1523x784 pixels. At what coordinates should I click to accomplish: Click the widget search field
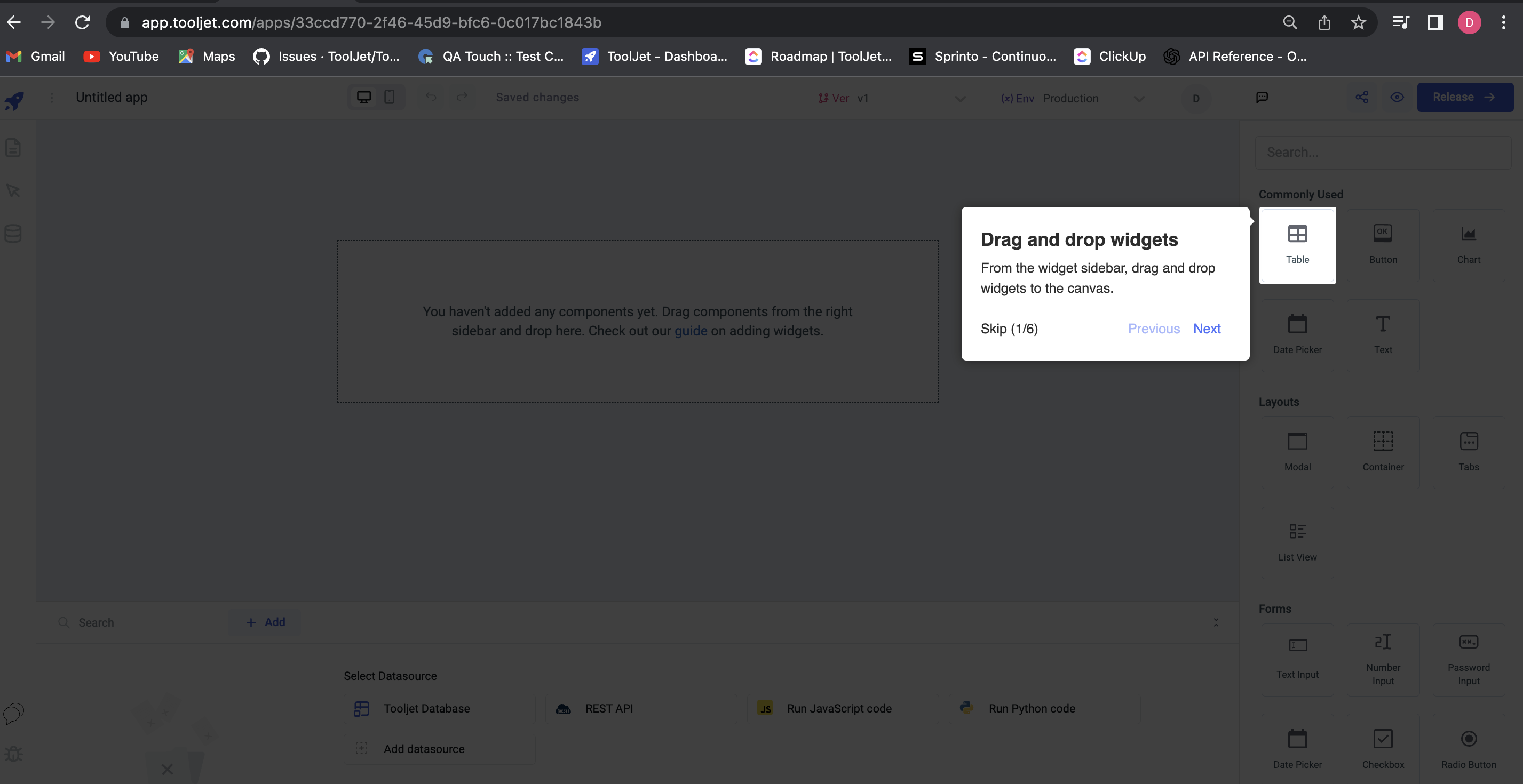click(x=1384, y=152)
